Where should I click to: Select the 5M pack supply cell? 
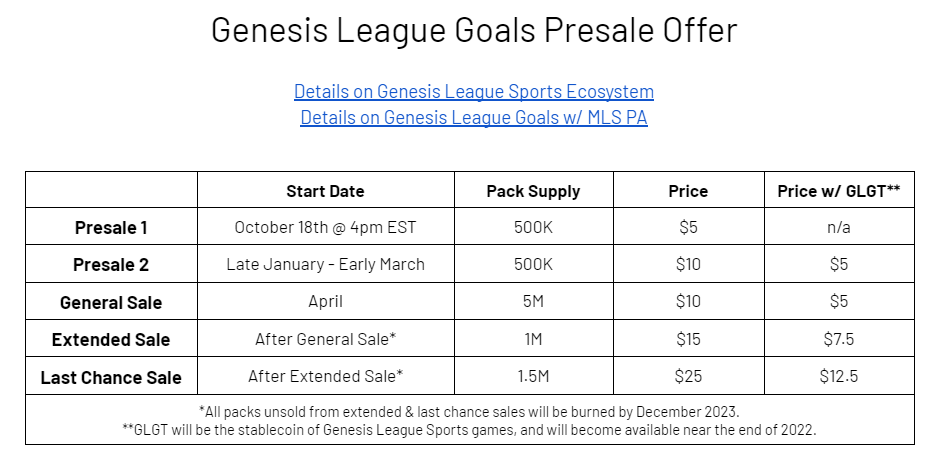pyautogui.click(x=533, y=301)
